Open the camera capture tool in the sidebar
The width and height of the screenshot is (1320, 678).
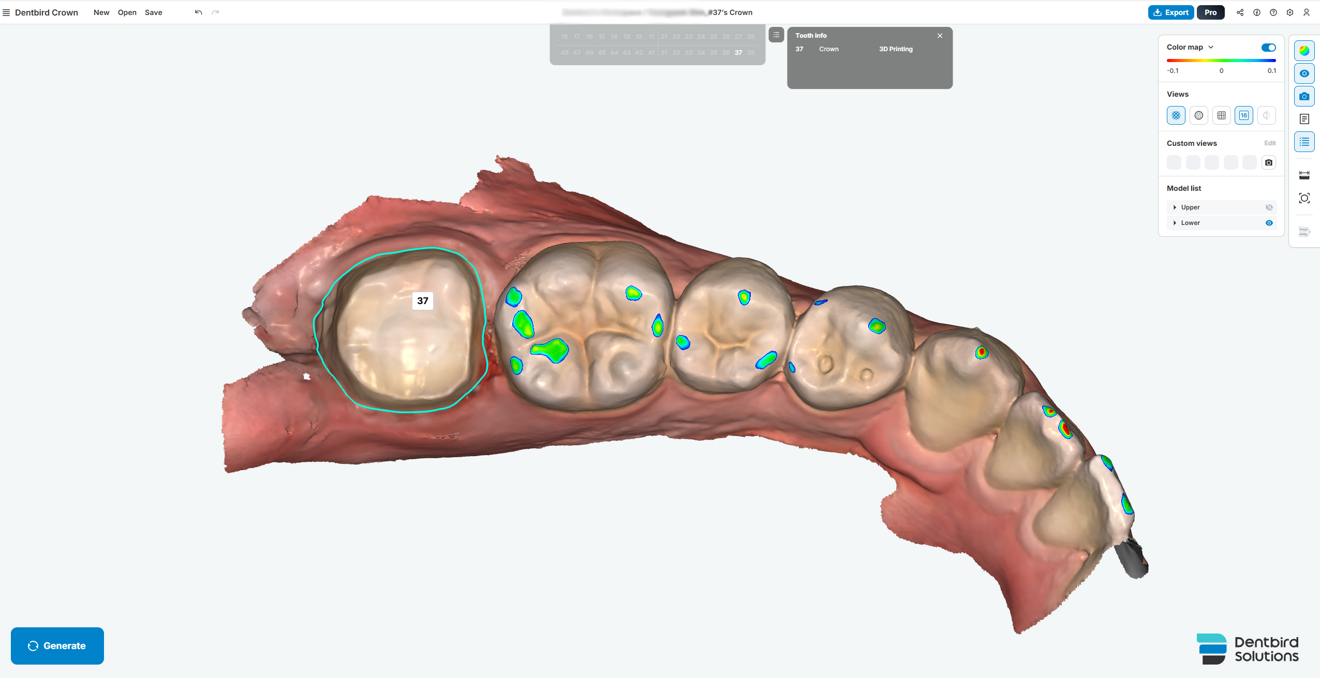point(1304,95)
